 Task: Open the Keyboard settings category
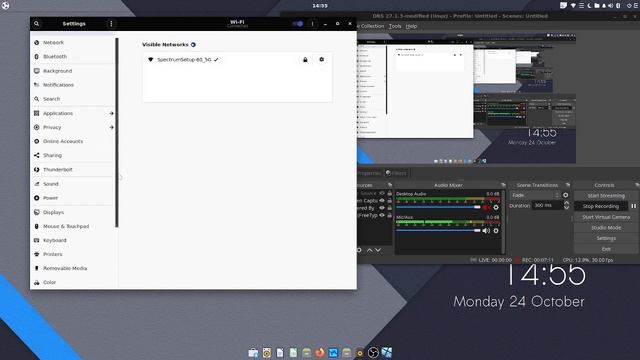73,240
